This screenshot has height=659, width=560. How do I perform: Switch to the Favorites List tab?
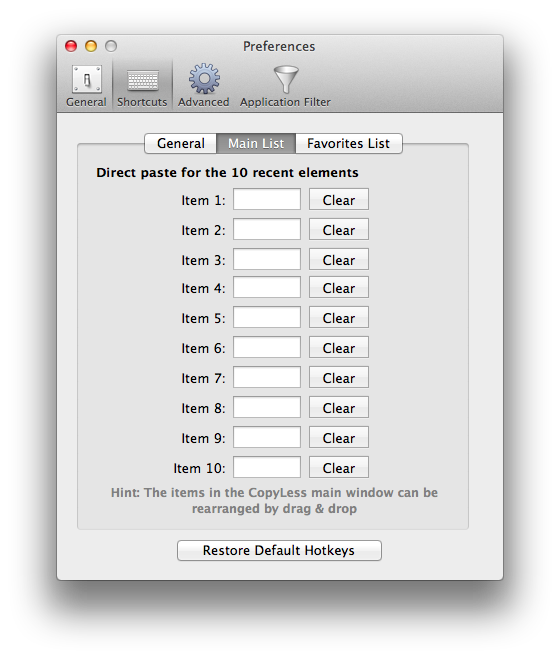349,143
